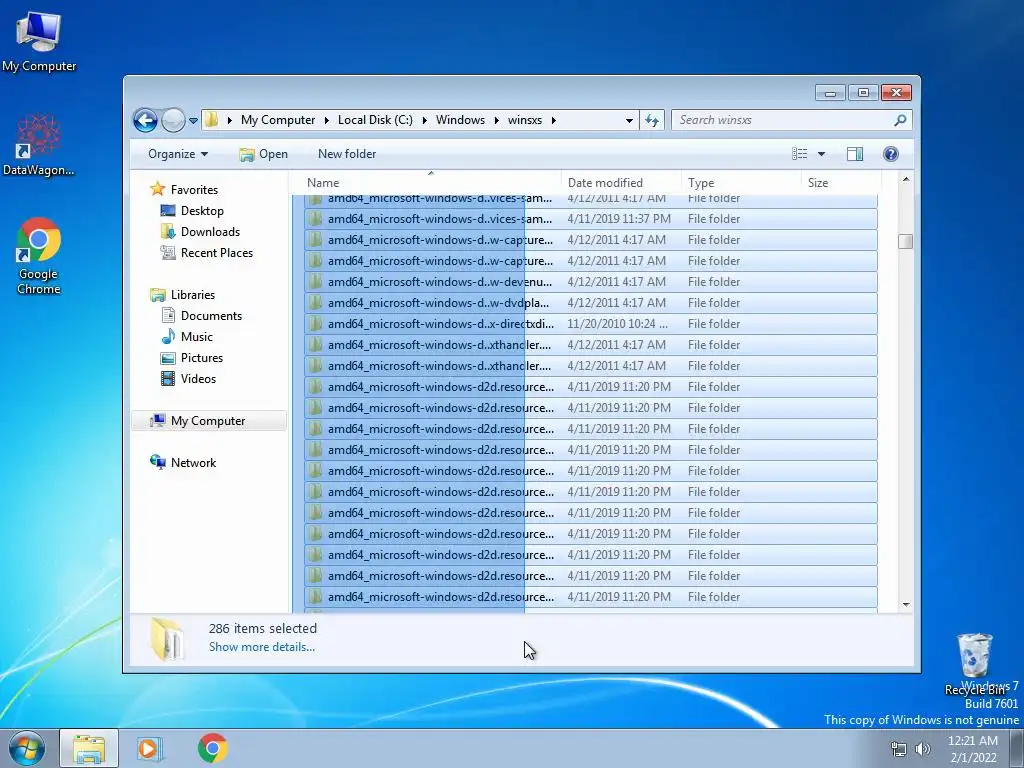Open Google Chrome desktop shortcut
Screen dimensions: 1024x768
tap(39, 257)
